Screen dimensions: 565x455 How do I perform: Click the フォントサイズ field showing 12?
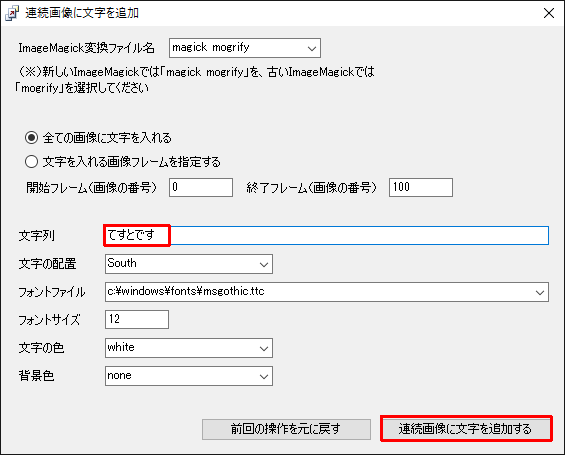pos(137,319)
